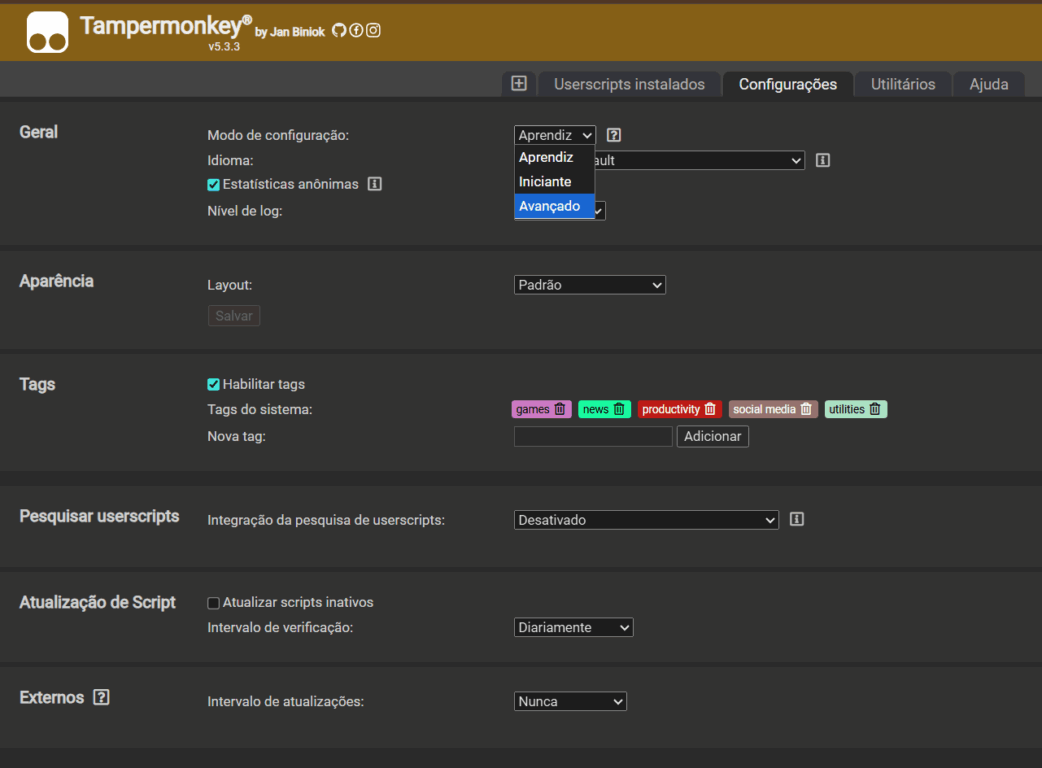Viewport: 1042px width, 768px height.
Task: Click the Salvar button
Action: pyautogui.click(x=234, y=316)
